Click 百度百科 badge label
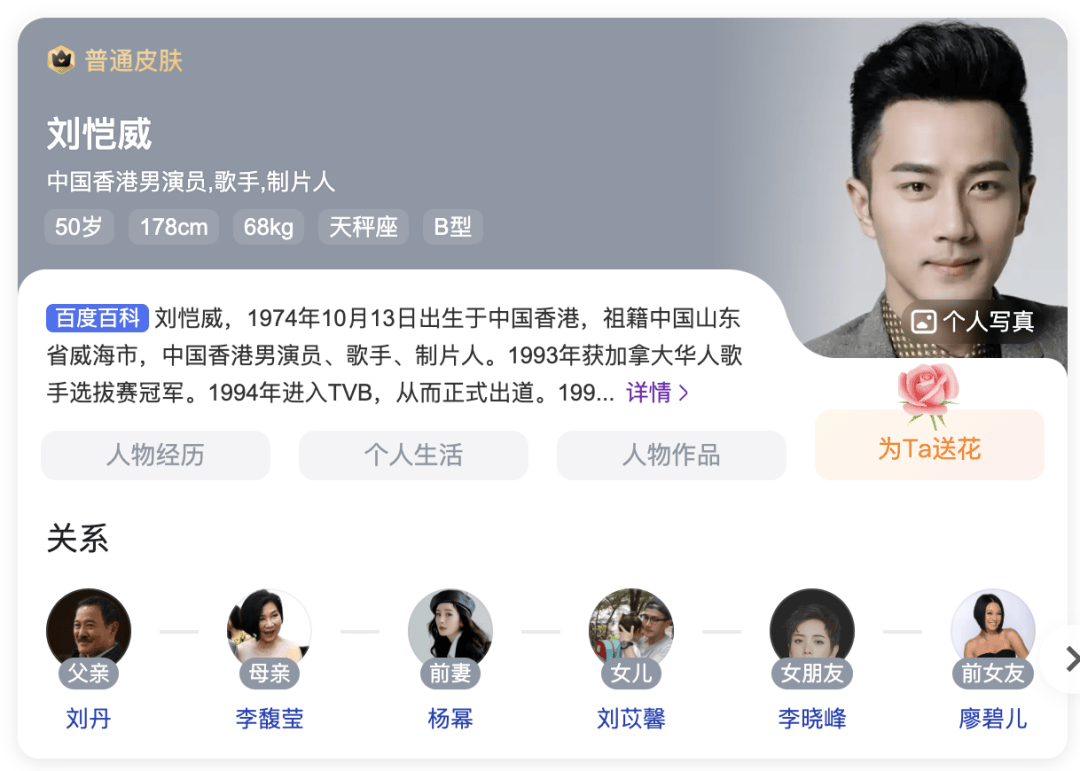The height and width of the screenshot is (771, 1080). 97,318
